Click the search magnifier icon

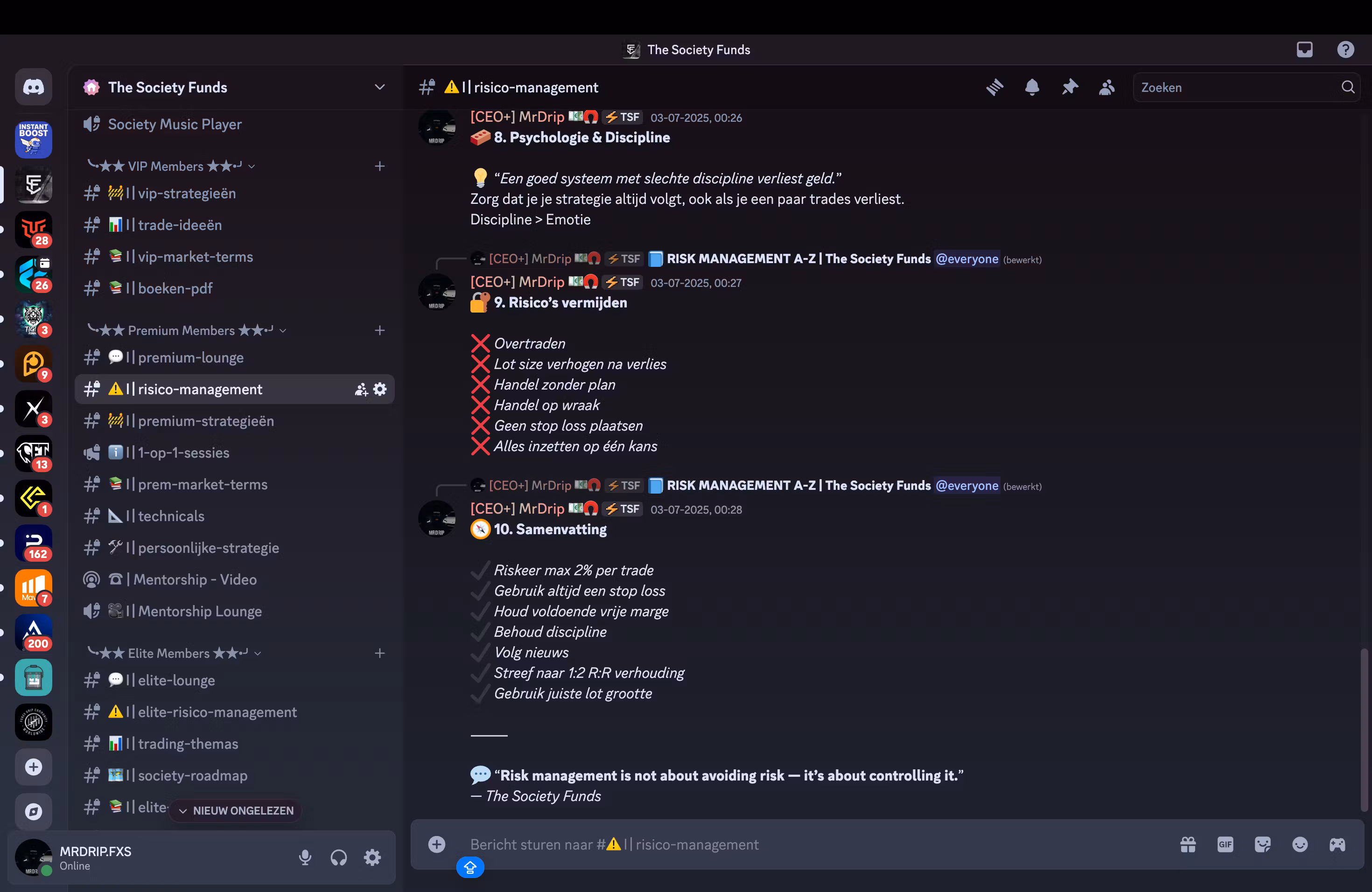point(1348,87)
